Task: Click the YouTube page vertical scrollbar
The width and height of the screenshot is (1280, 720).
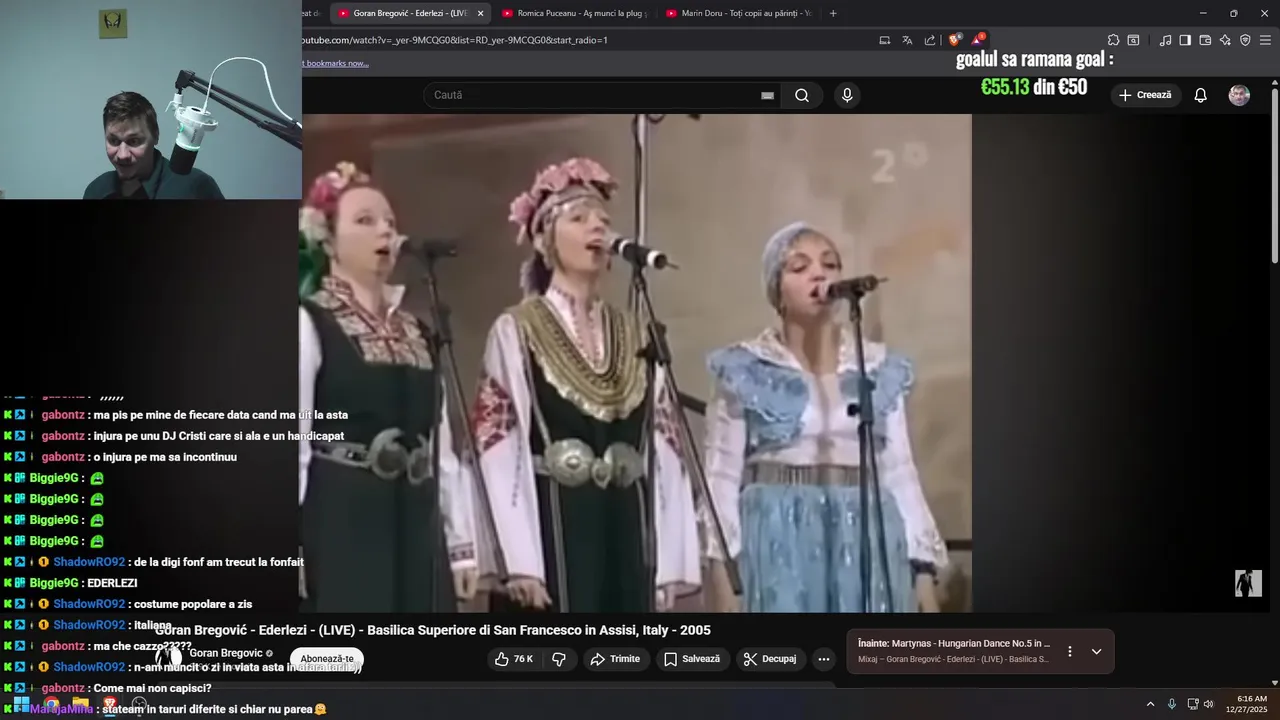Action: [1275, 175]
